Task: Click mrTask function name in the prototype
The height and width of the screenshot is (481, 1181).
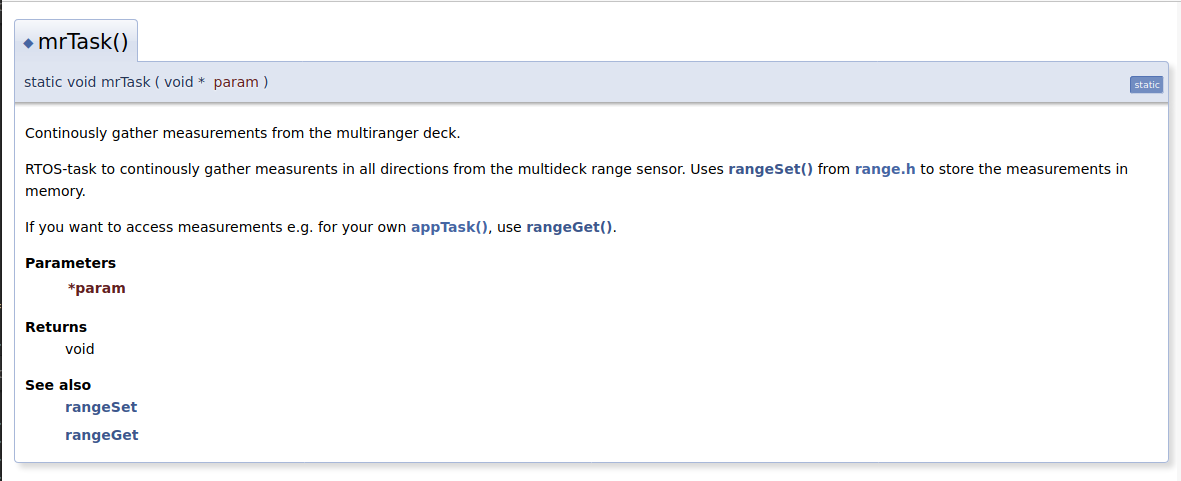Action: pos(125,82)
